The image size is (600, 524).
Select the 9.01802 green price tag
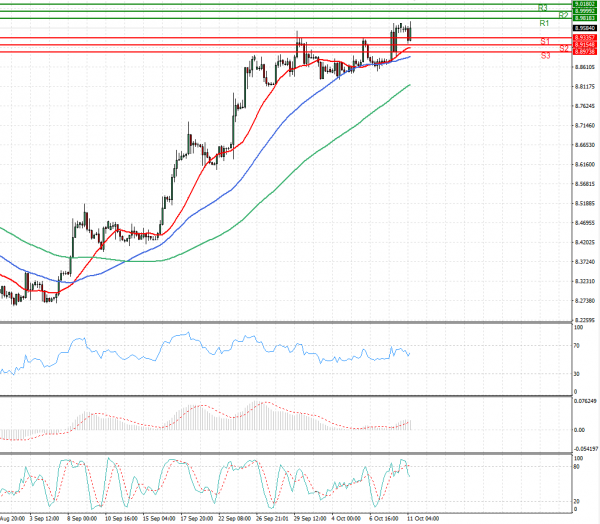click(584, 4)
